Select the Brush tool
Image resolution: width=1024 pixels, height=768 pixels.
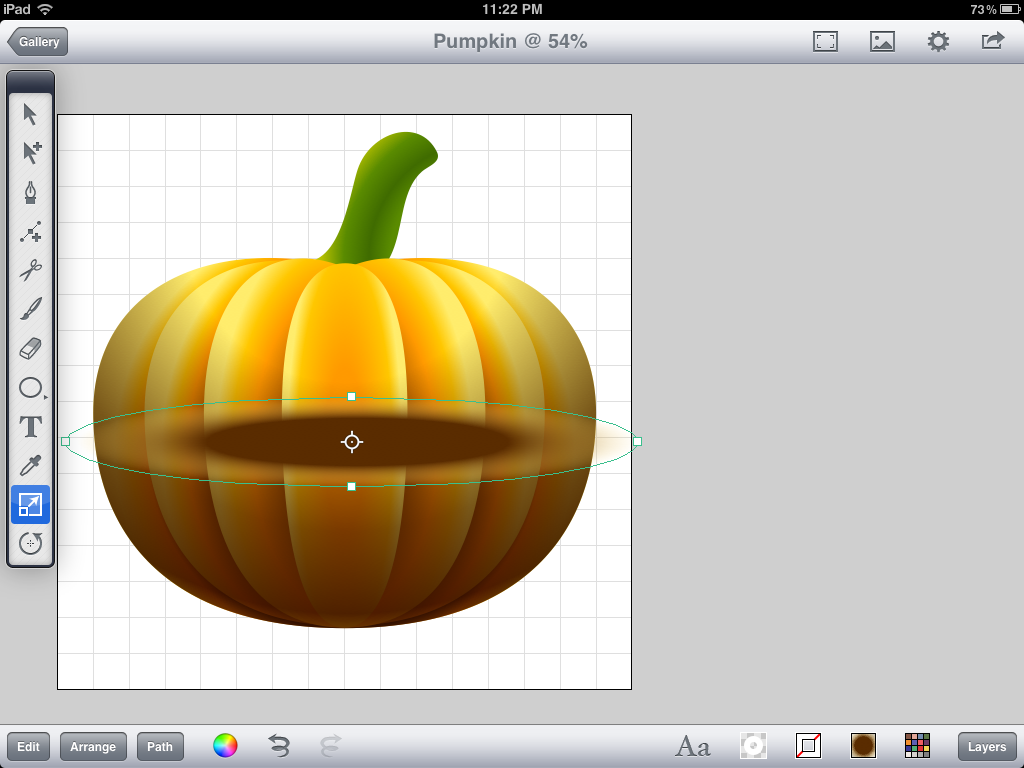pos(30,309)
